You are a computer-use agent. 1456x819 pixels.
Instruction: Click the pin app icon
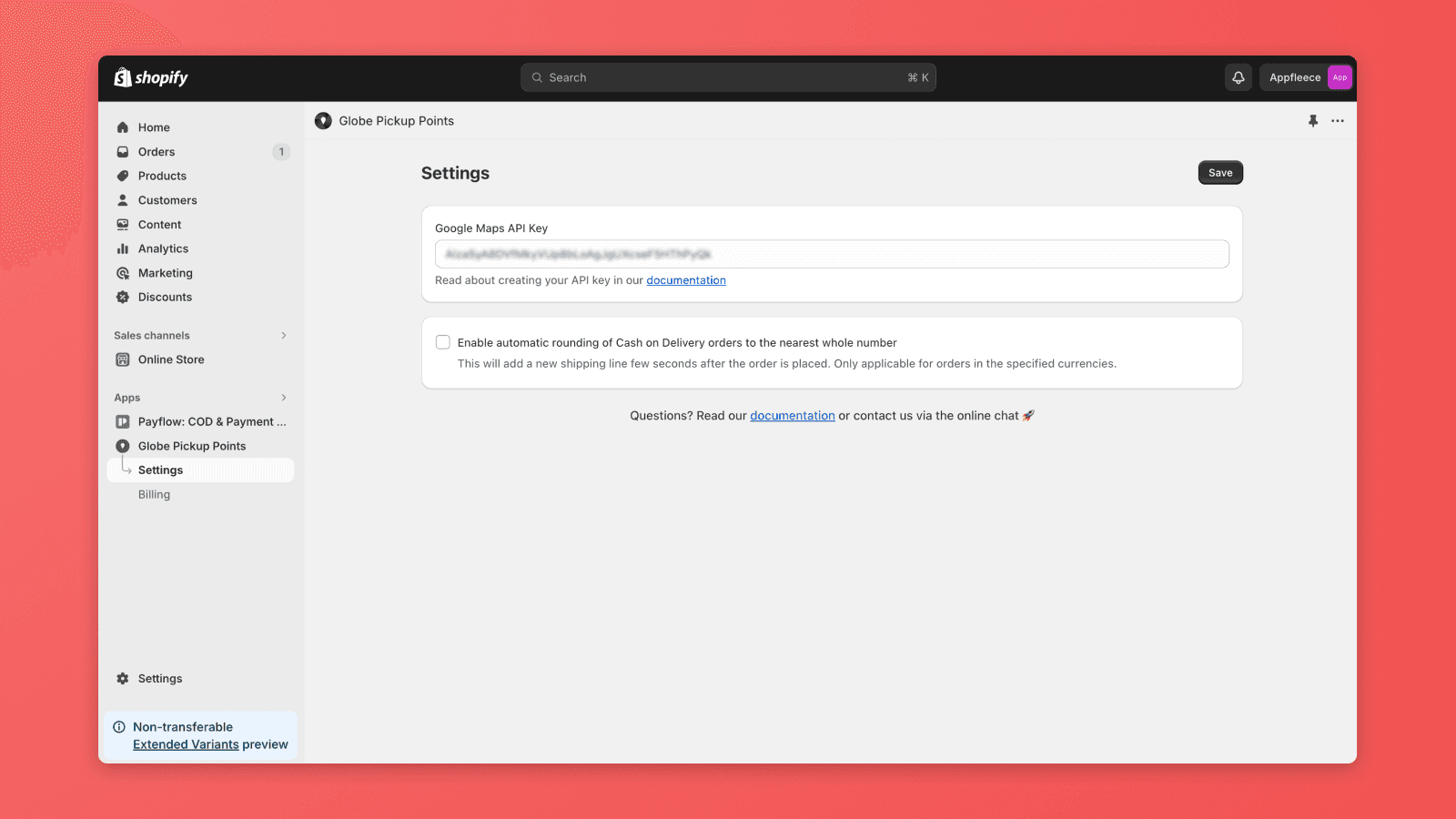[1313, 121]
